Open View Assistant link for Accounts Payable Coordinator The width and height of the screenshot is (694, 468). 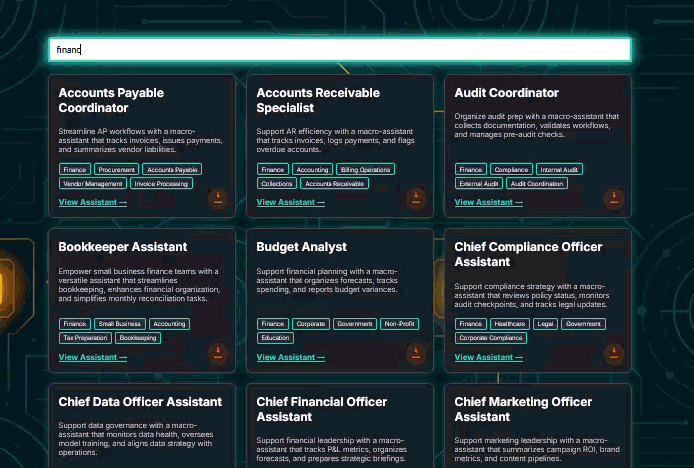pos(93,202)
